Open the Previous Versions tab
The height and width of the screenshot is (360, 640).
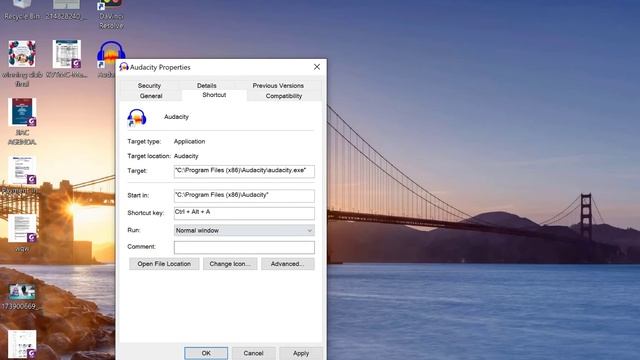pyautogui.click(x=278, y=85)
